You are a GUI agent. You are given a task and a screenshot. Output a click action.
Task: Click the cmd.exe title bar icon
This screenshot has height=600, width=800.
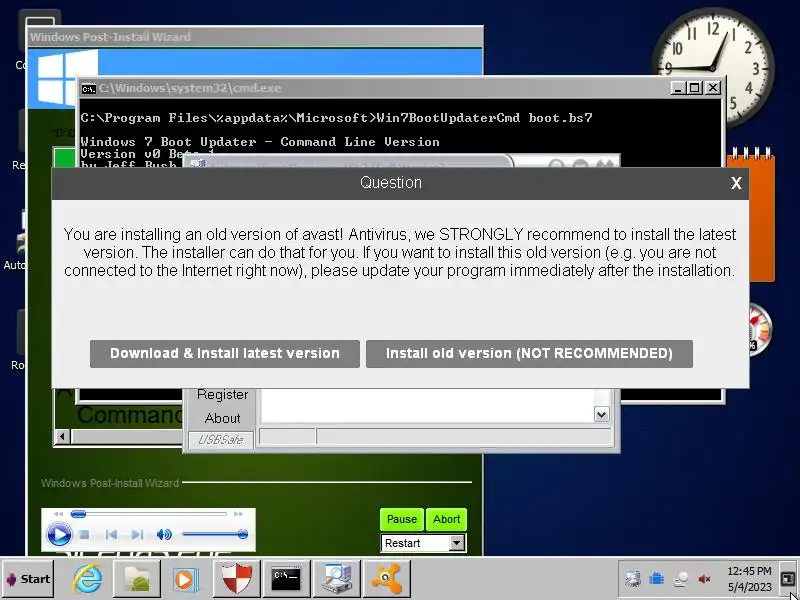(x=88, y=89)
